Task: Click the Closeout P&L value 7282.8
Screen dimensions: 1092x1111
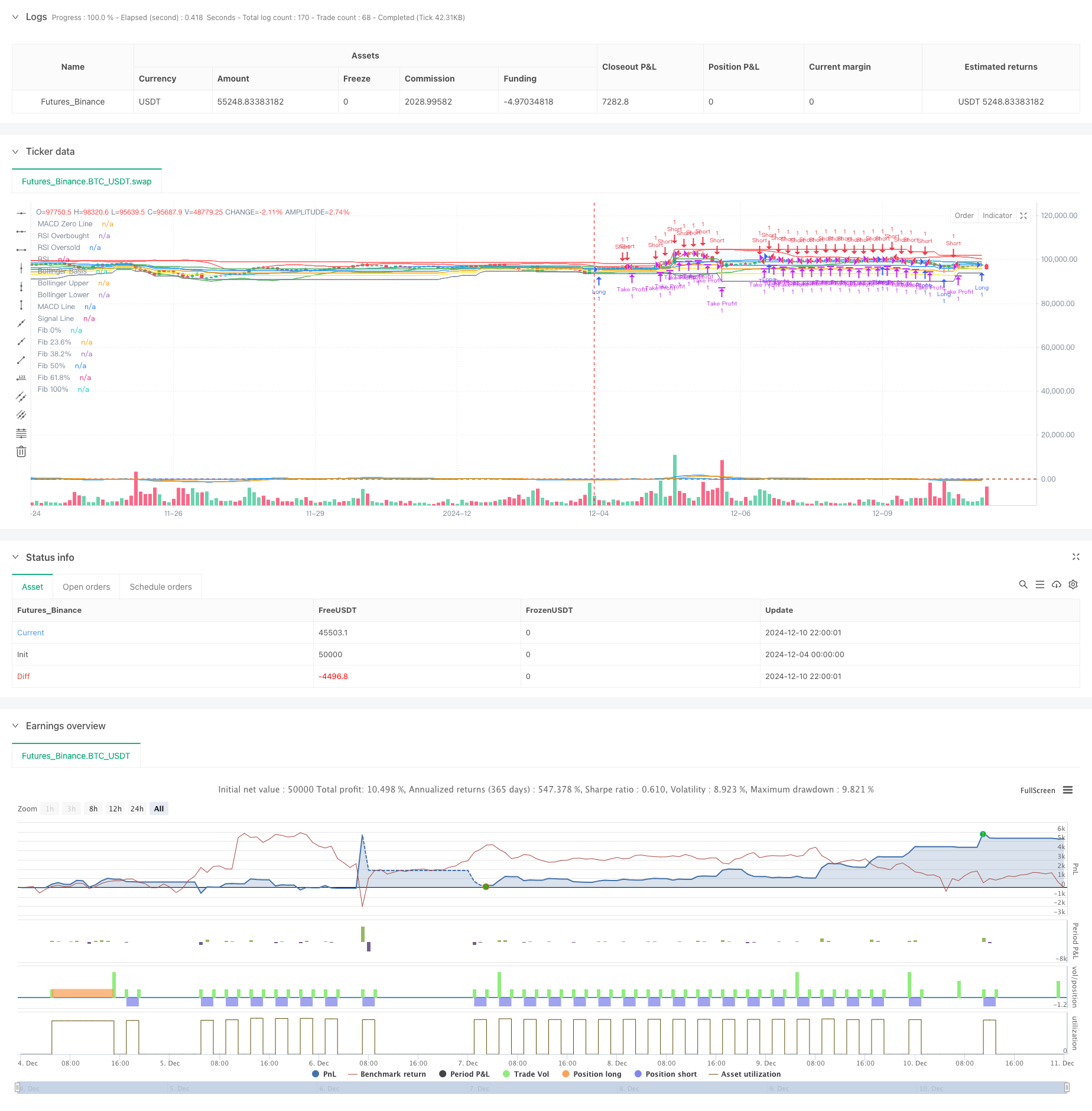Action: point(615,102)
